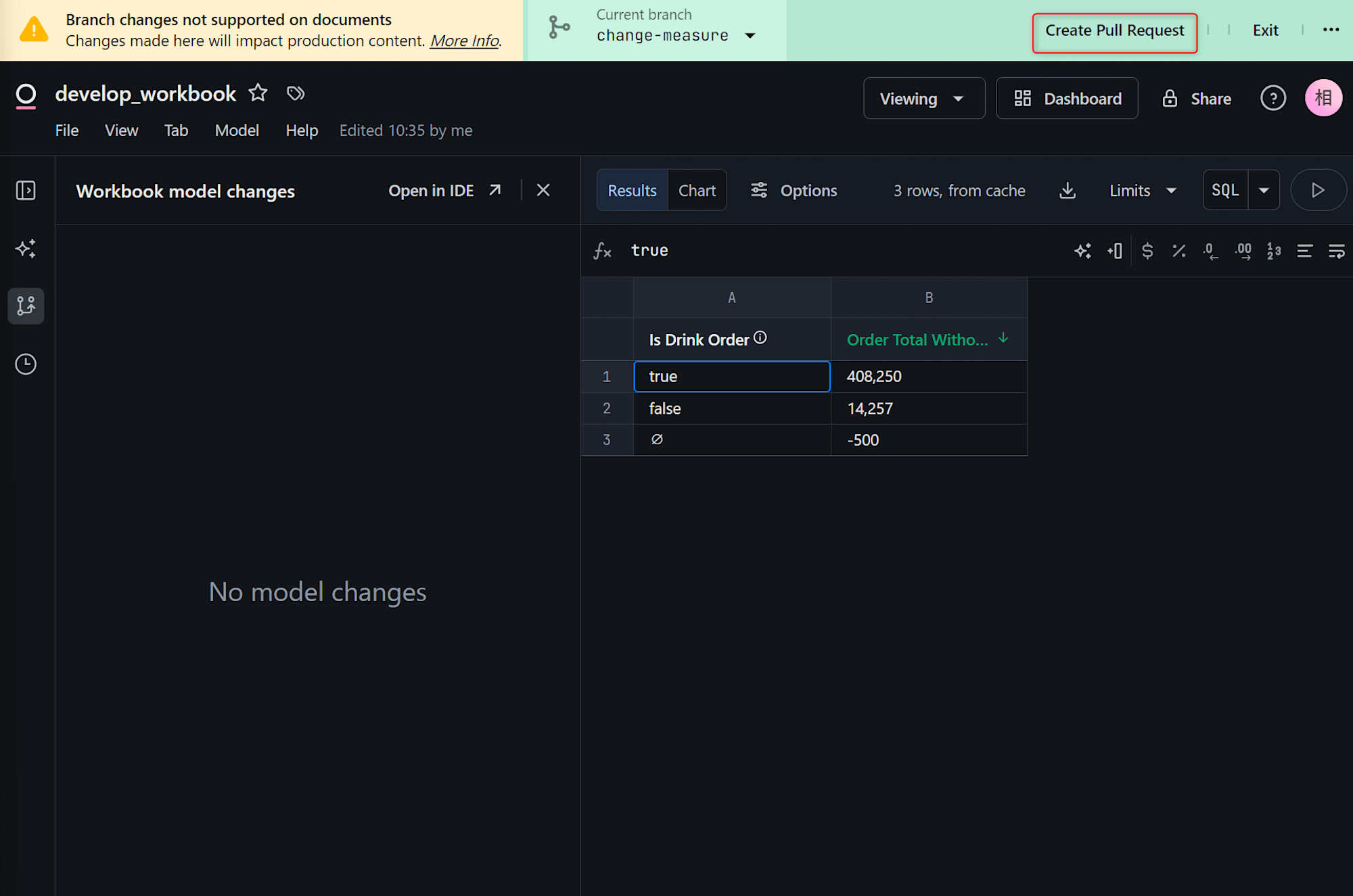Increase decimal places
This screenshot has height=896, width=1353.
[x=1243, y=251]
